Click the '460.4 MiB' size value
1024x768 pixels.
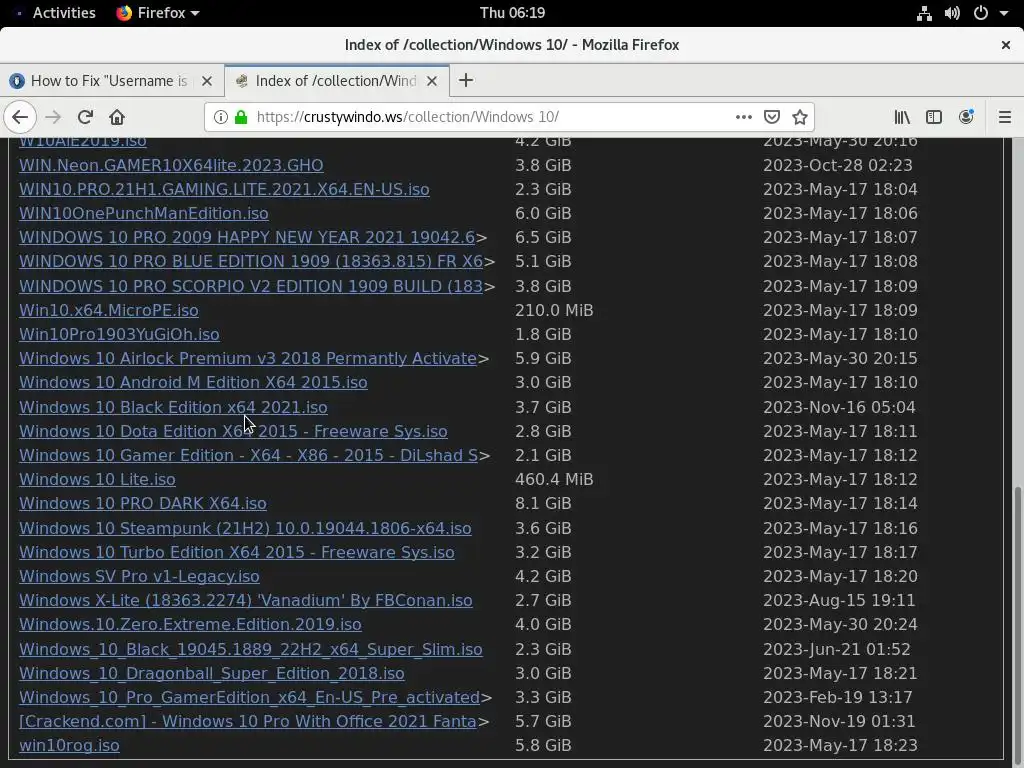(x=554, y=479)
